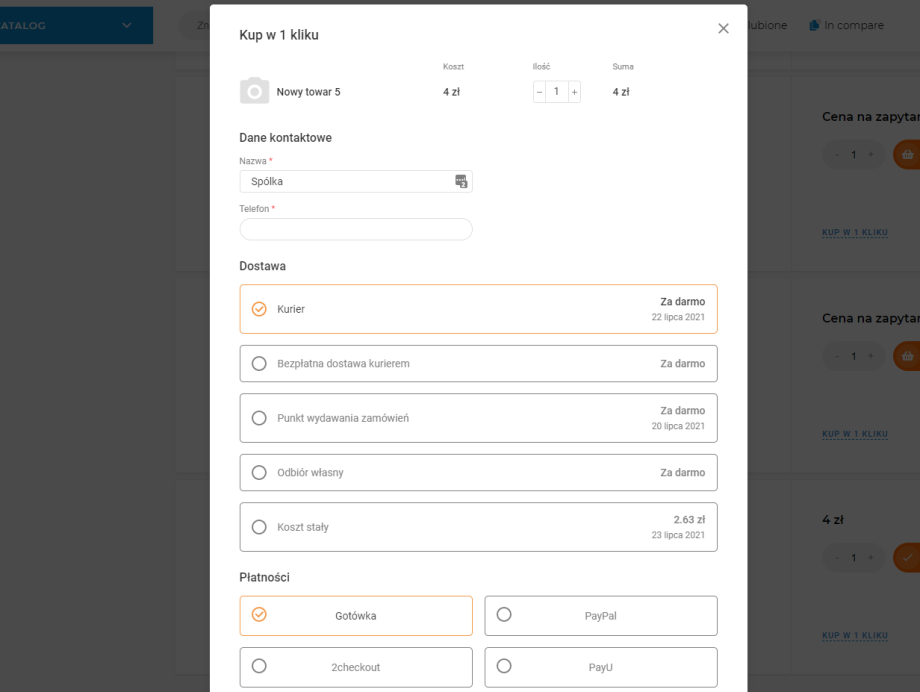Increase quantity with the plus button

(x=574, y=92)
